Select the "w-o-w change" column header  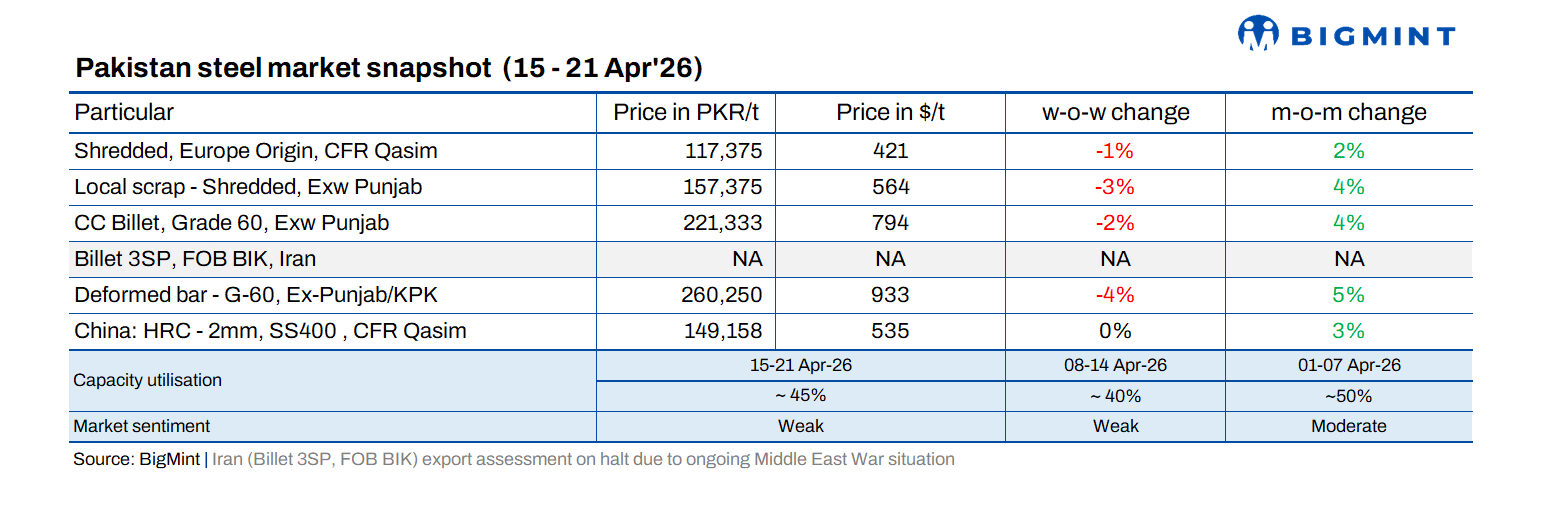pyautogui.click(x=1115, y=112)
